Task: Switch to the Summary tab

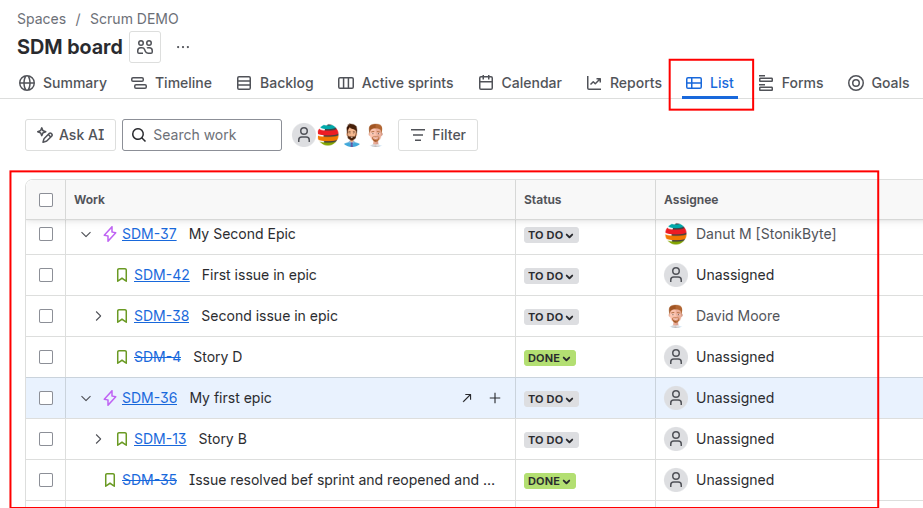Action: point(63,83)
